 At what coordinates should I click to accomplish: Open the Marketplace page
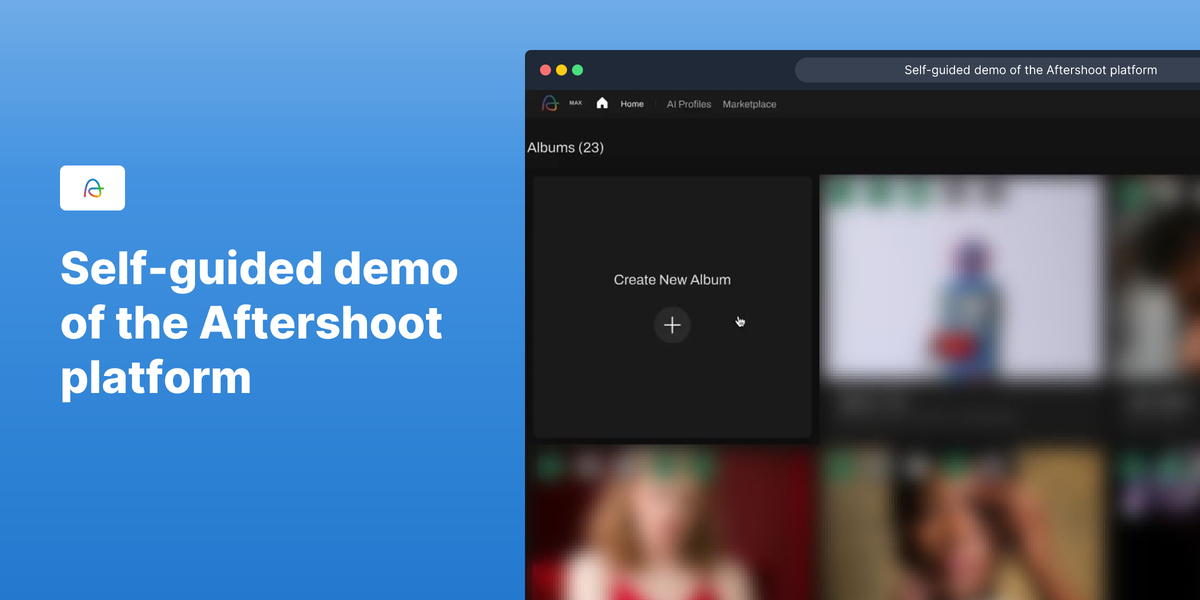point(748,104)
